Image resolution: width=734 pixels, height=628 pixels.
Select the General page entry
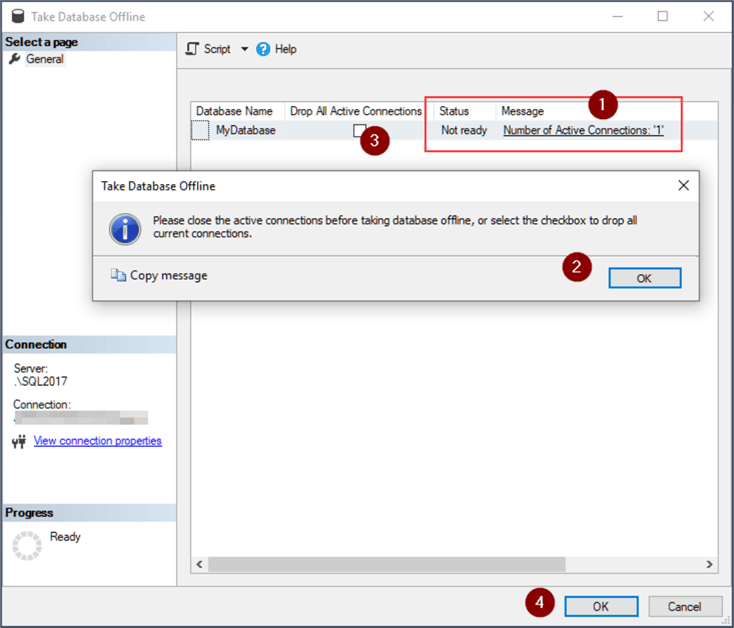click(x=44, y=59)
